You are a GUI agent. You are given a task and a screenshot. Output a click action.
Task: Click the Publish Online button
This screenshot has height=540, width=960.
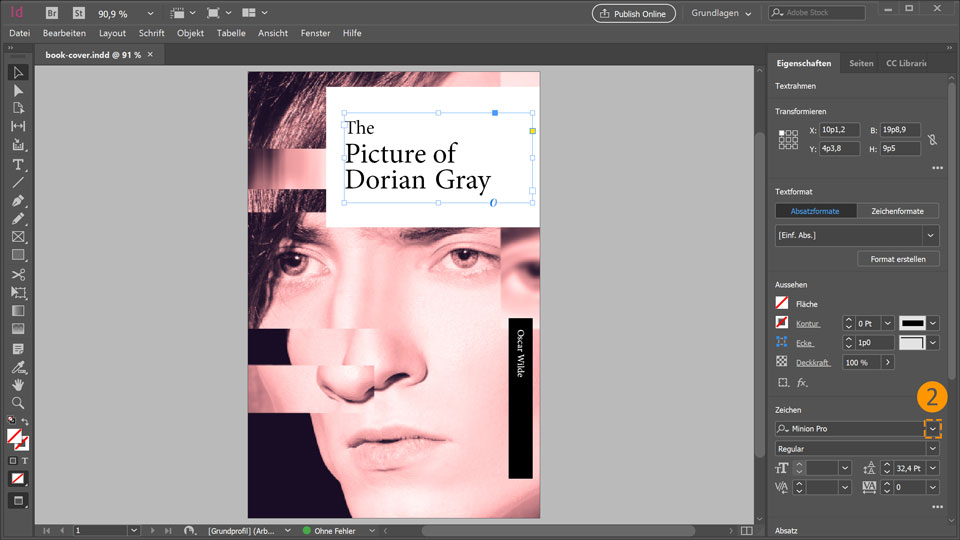(x=633, y=13)
